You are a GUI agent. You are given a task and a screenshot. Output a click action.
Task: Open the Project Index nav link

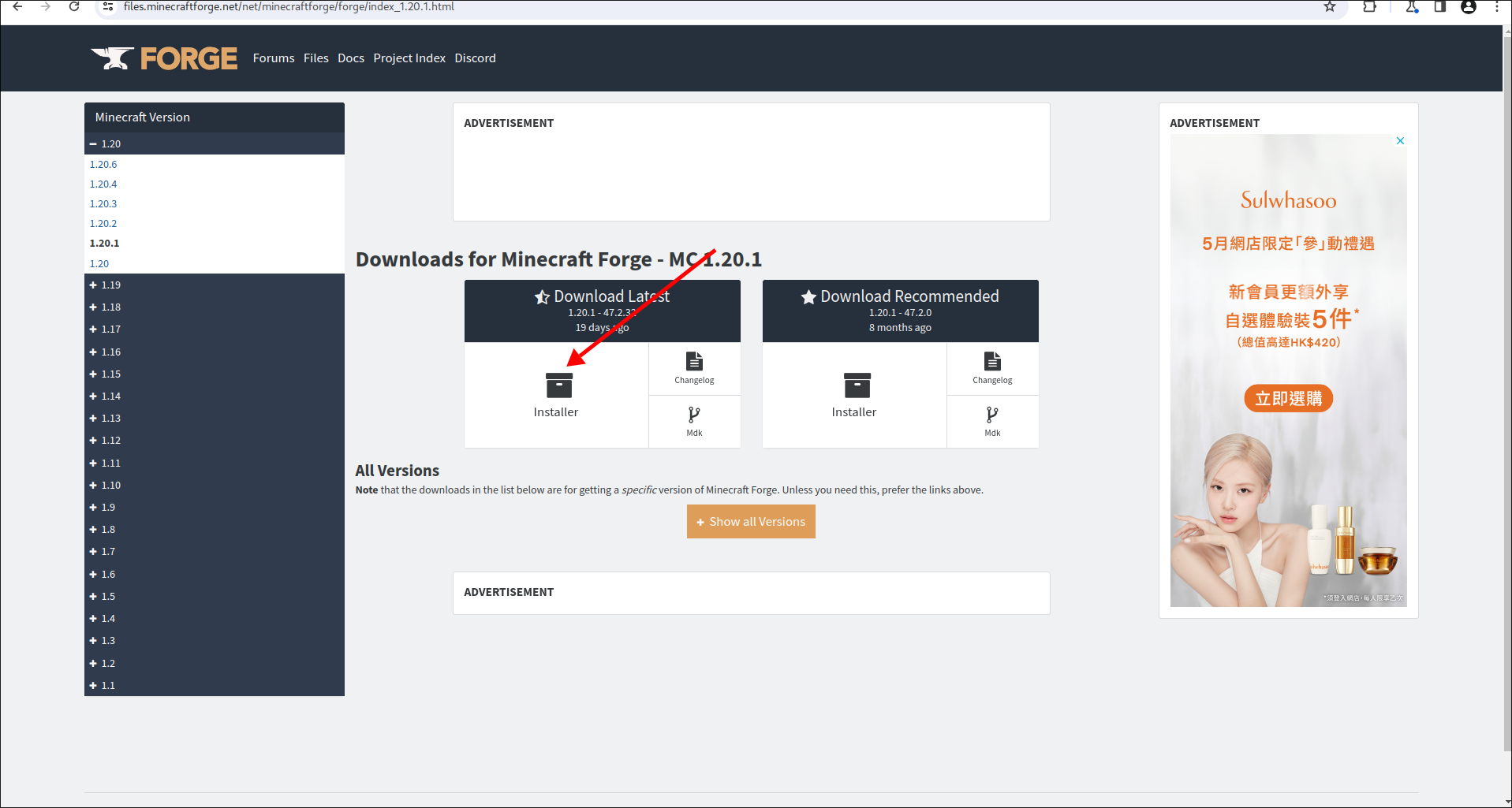coord(409,58)
